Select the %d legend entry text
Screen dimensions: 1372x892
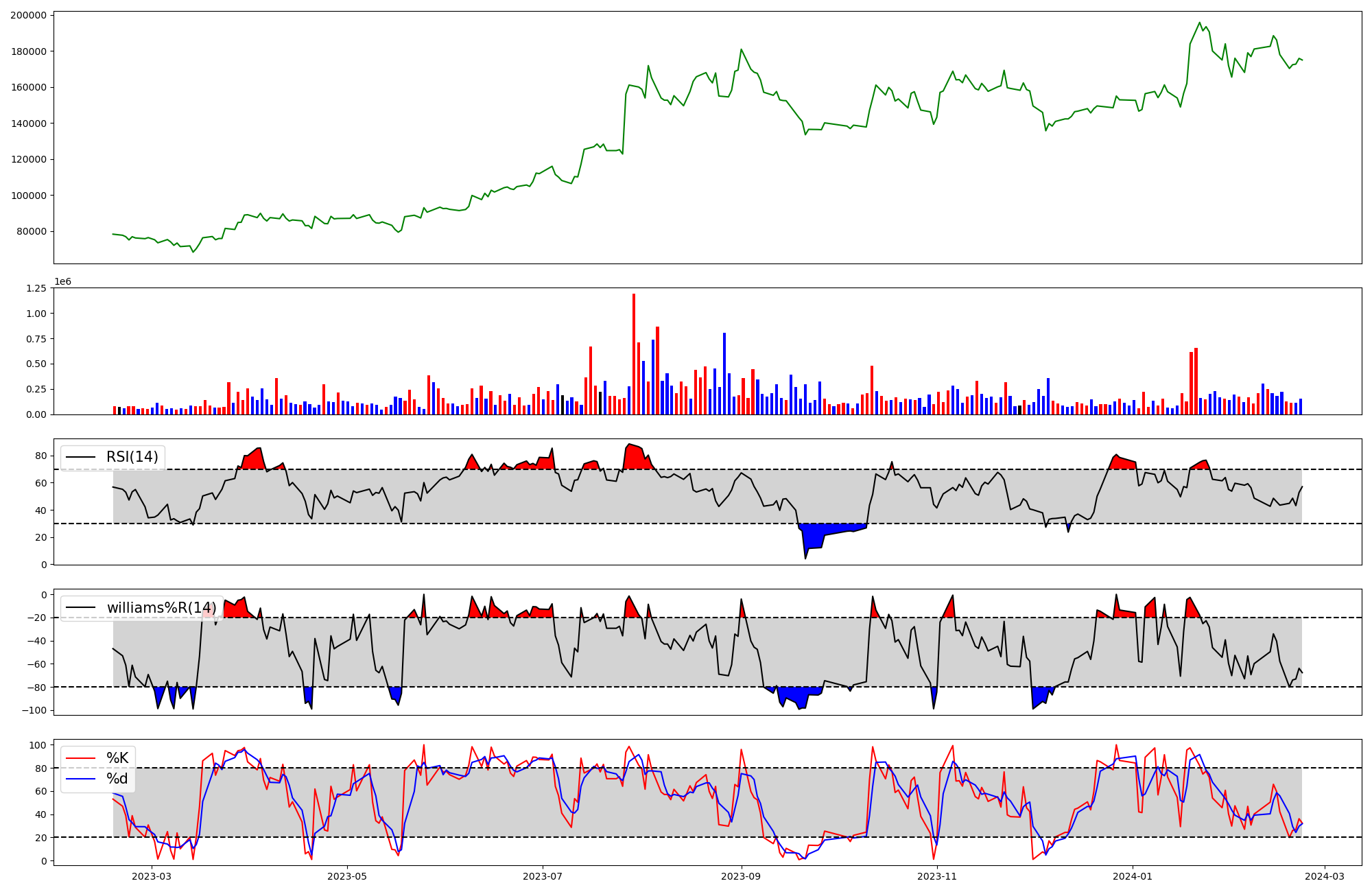pyautogui.click(x=117, y=779)
